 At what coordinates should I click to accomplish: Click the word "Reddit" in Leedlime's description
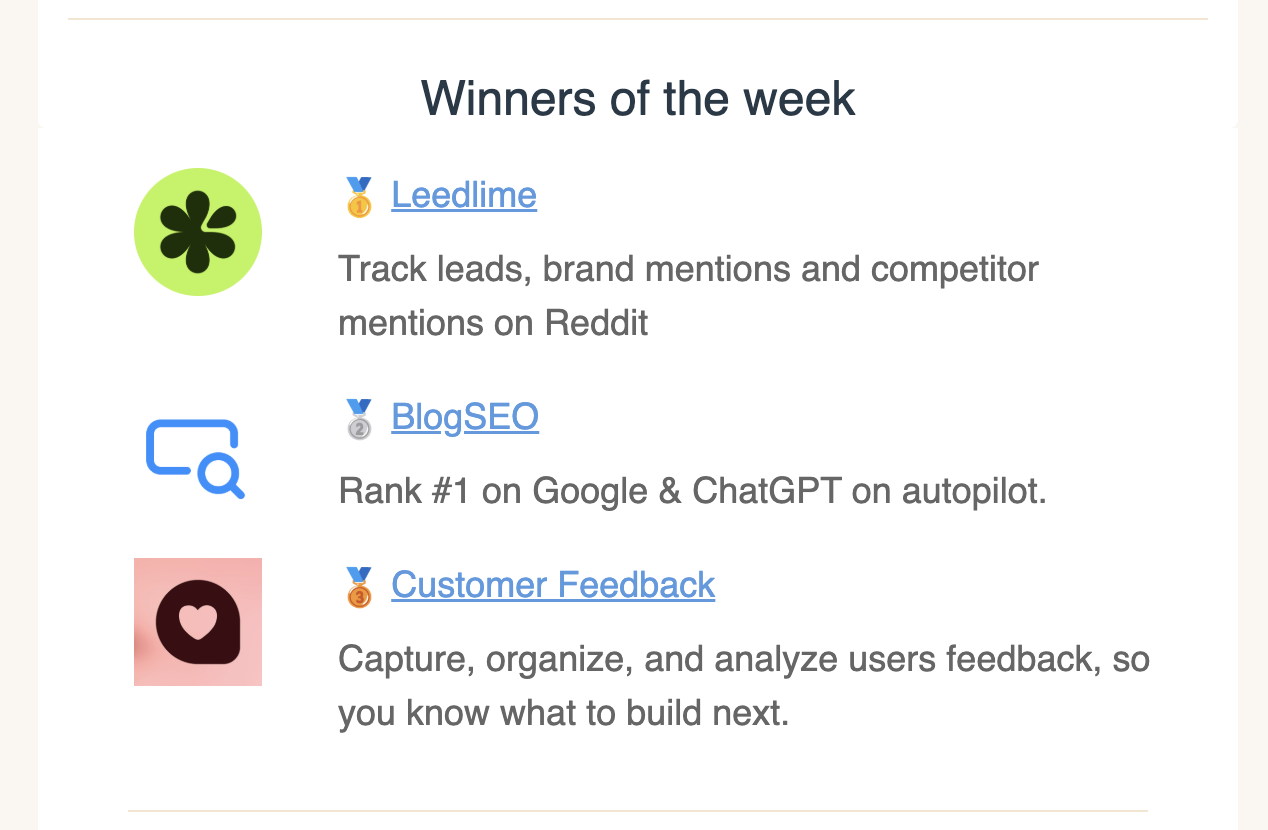pos(596,323)
